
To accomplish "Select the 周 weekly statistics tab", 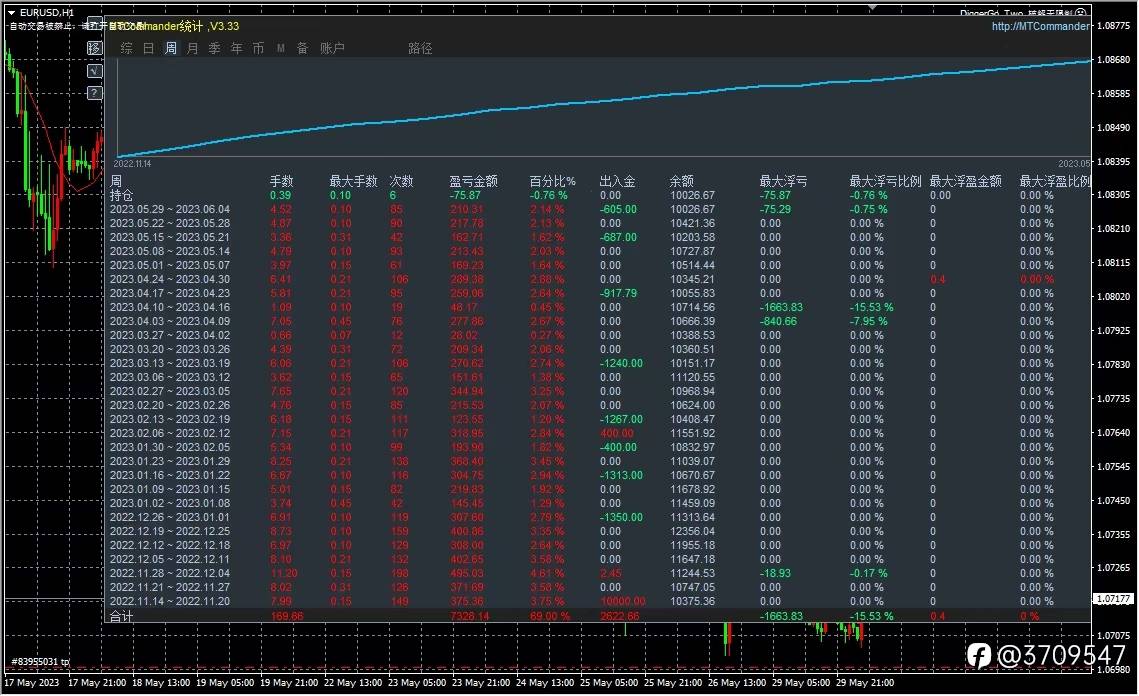I will (170, 48).
